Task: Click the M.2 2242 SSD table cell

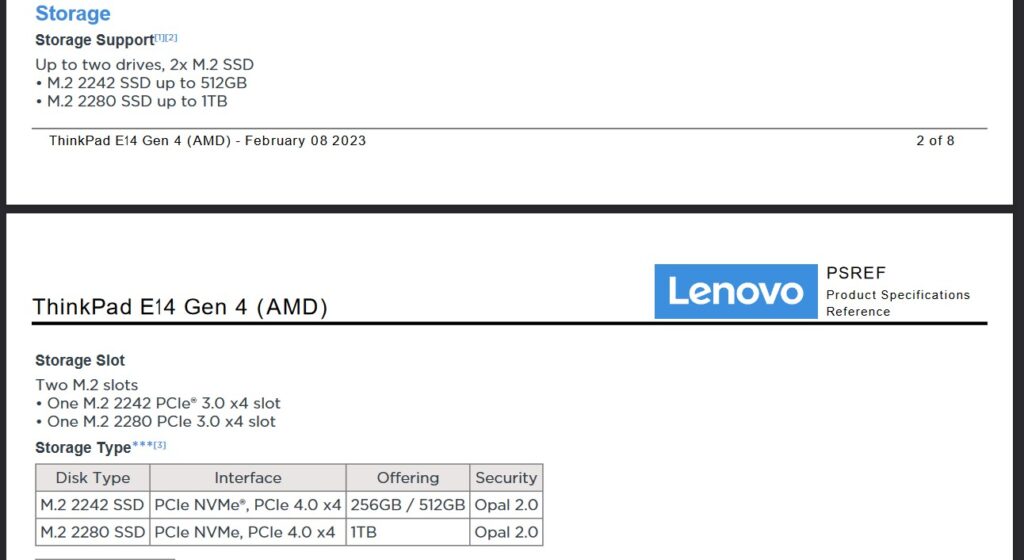Action: coord(93,505)
